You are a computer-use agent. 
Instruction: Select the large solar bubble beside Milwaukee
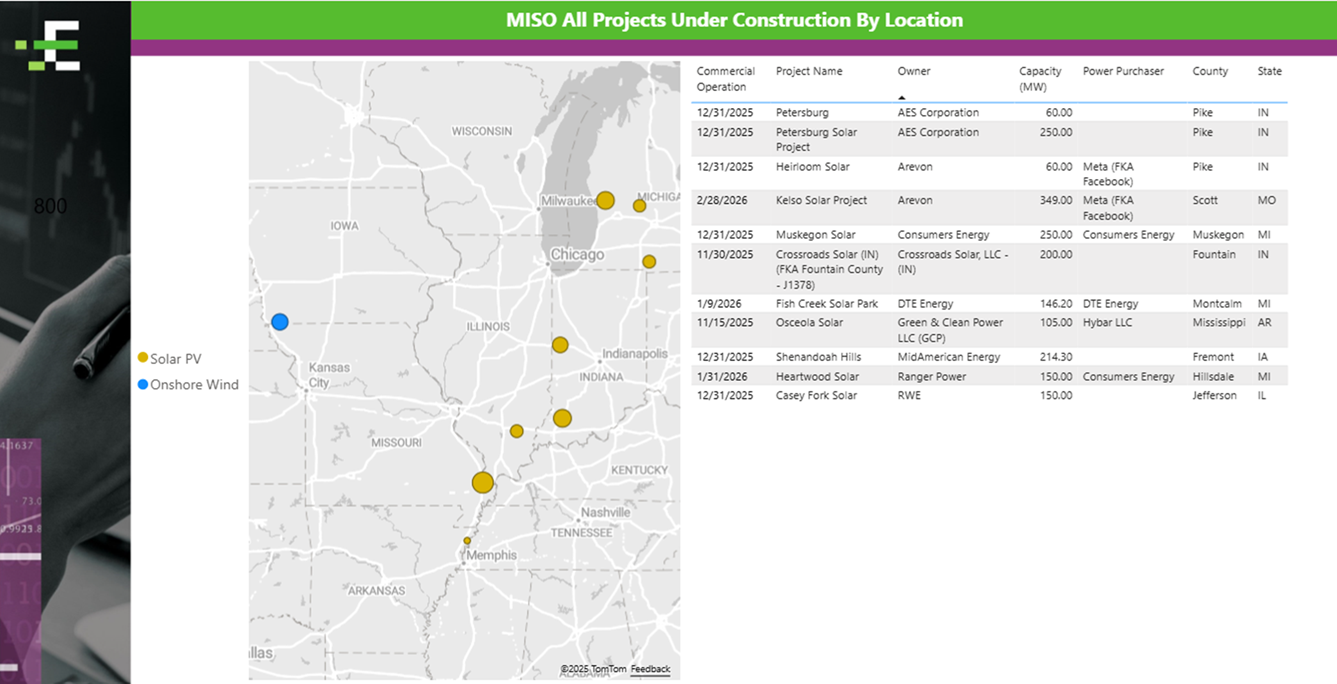[605, 200]
